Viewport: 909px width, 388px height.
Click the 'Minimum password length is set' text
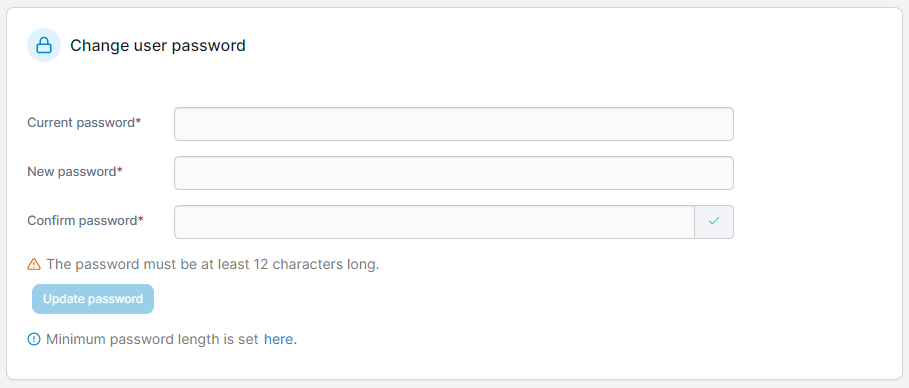point(152,339)
